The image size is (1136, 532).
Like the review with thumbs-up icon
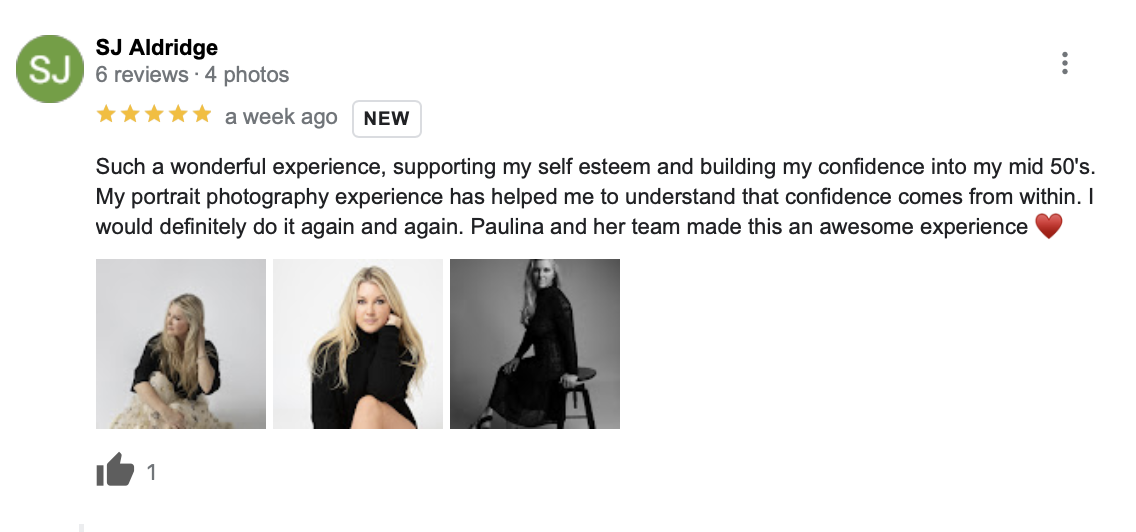click(x=115, y=471)
